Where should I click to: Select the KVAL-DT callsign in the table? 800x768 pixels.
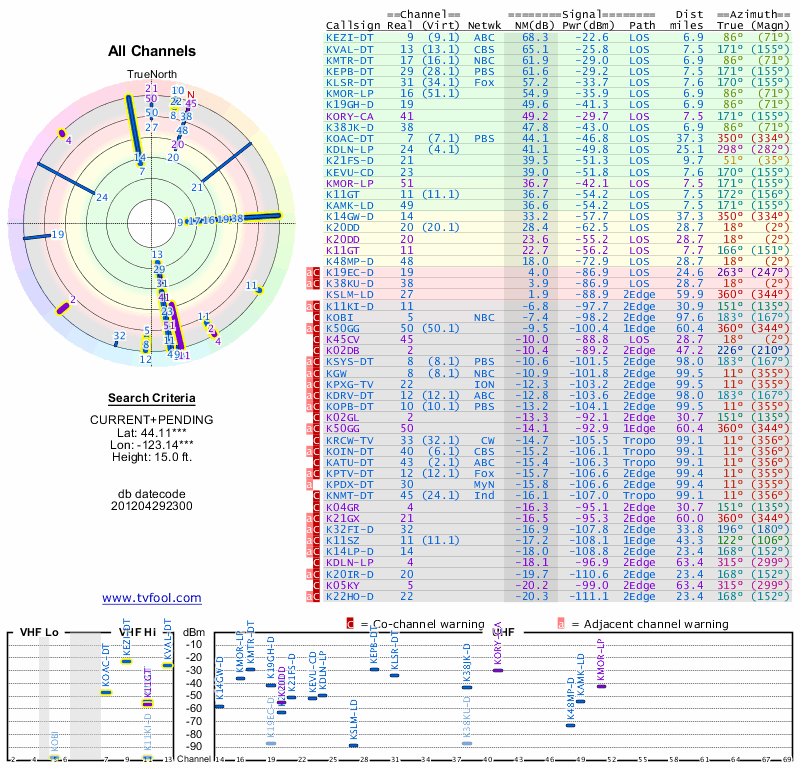349,49
